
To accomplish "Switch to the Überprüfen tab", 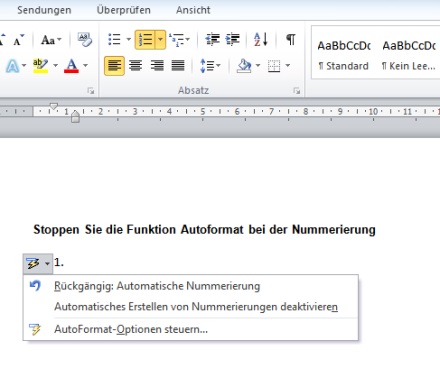I will tap(123, 10).
